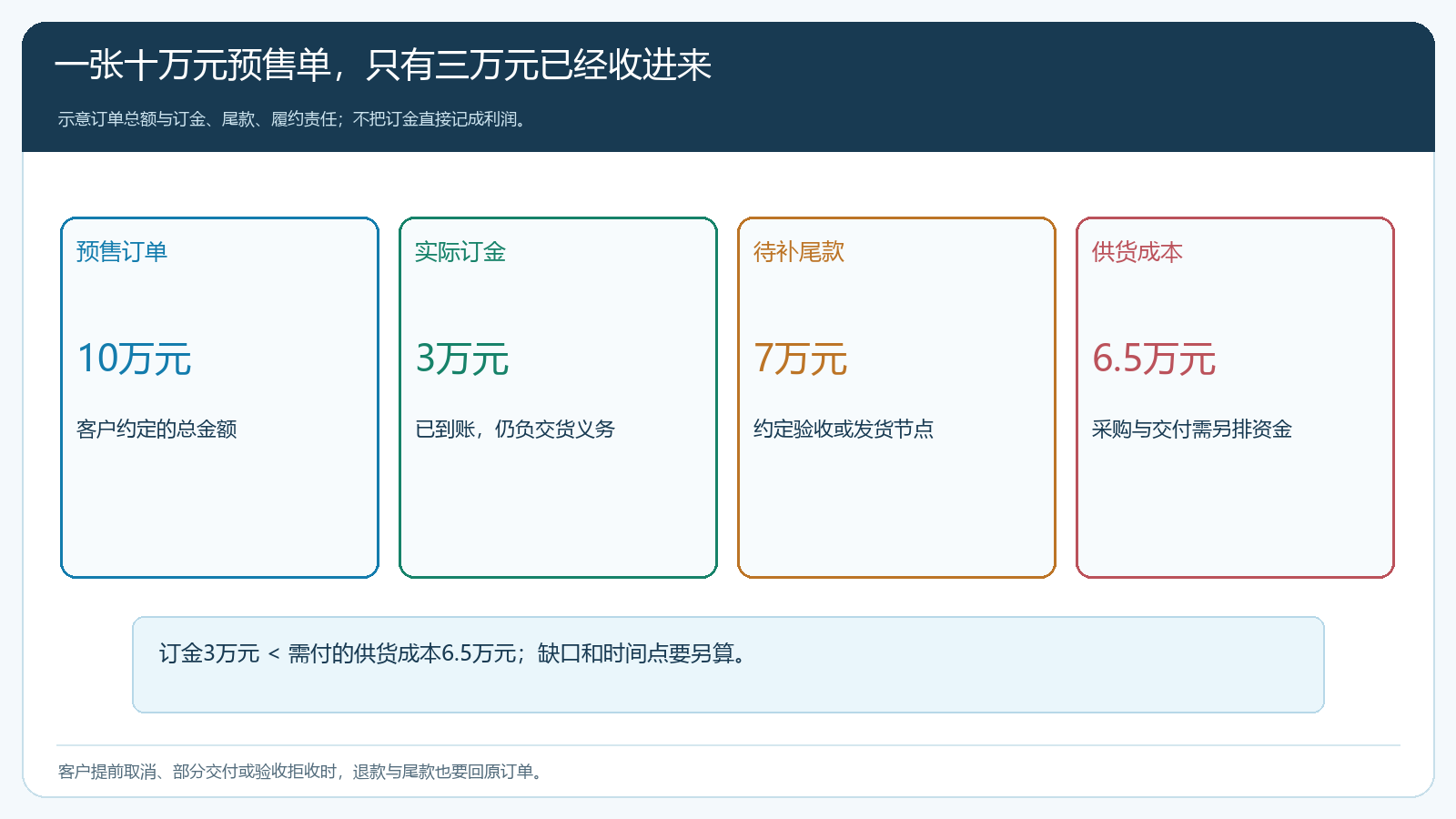This screenshot has height=819, width=1456.
Task: Select the subtitle line starting with 示意订单总额
Action: click(293, 119)
